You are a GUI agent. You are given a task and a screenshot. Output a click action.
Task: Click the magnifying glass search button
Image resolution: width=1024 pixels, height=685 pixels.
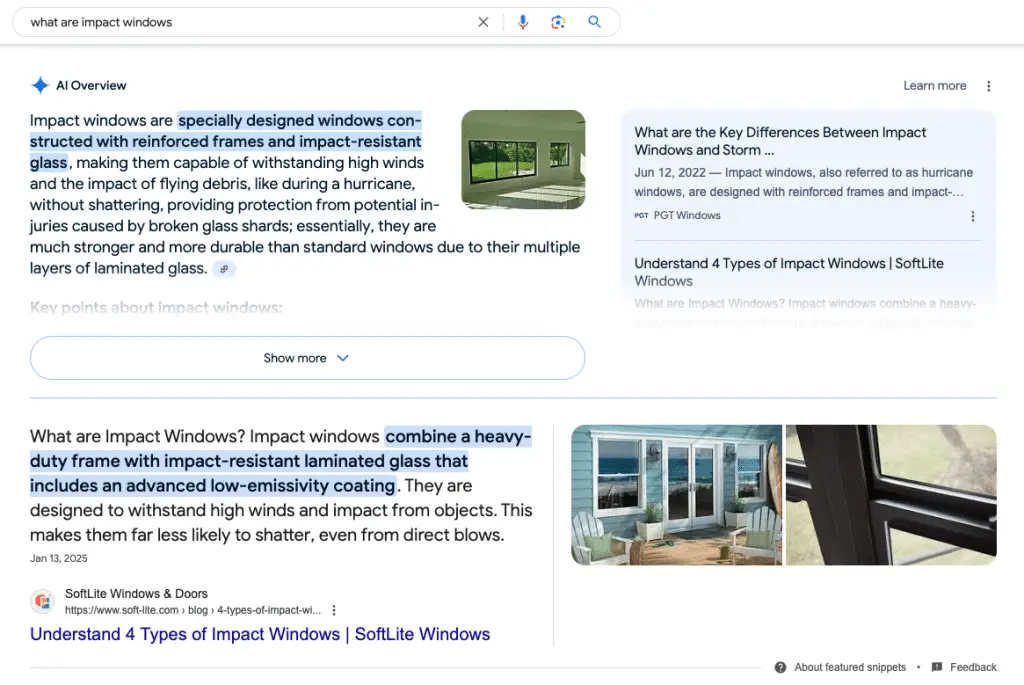tap(594, 22)
